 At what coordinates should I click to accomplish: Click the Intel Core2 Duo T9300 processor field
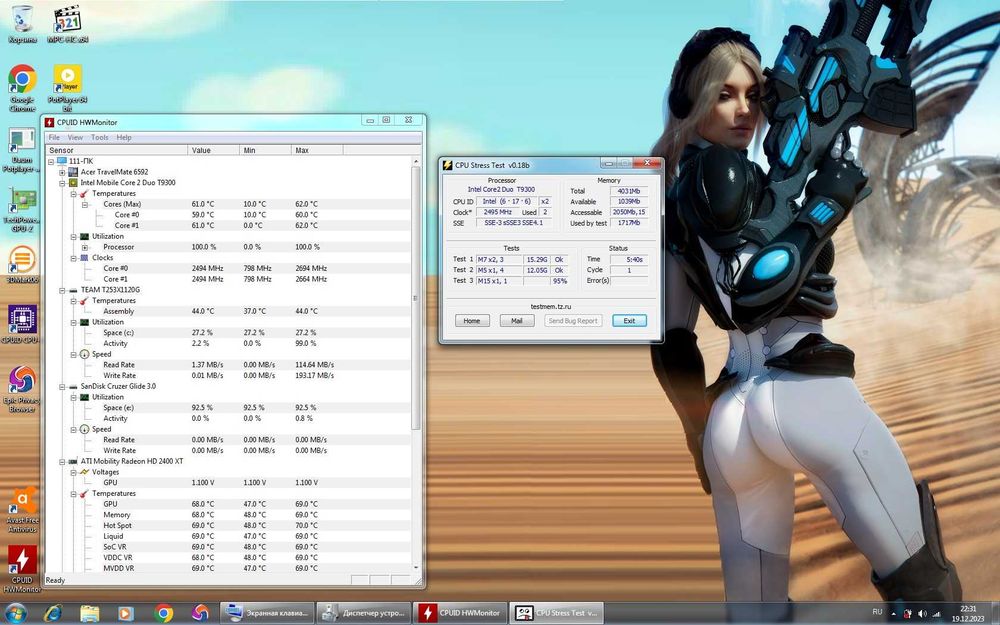point(501,189)
